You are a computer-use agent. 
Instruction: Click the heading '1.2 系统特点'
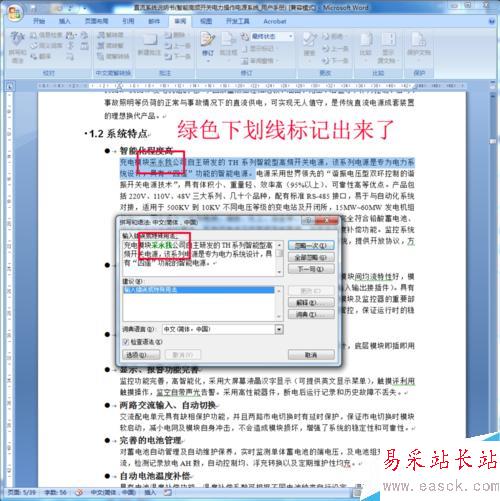[119, 133]
